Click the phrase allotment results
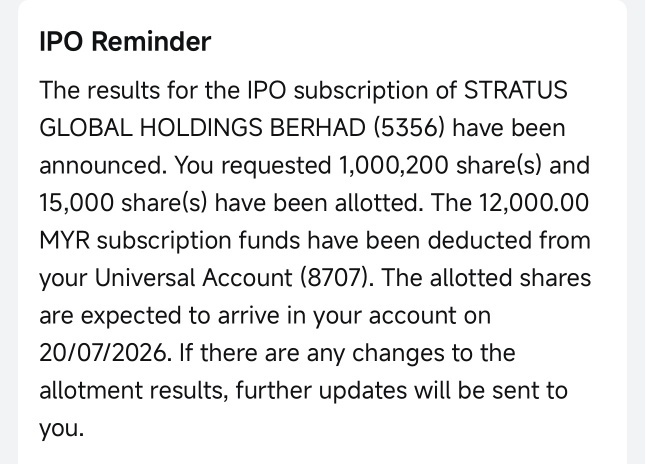Image resolution: width=645 pixels, height=464 pixels. [x=133, y=390]
